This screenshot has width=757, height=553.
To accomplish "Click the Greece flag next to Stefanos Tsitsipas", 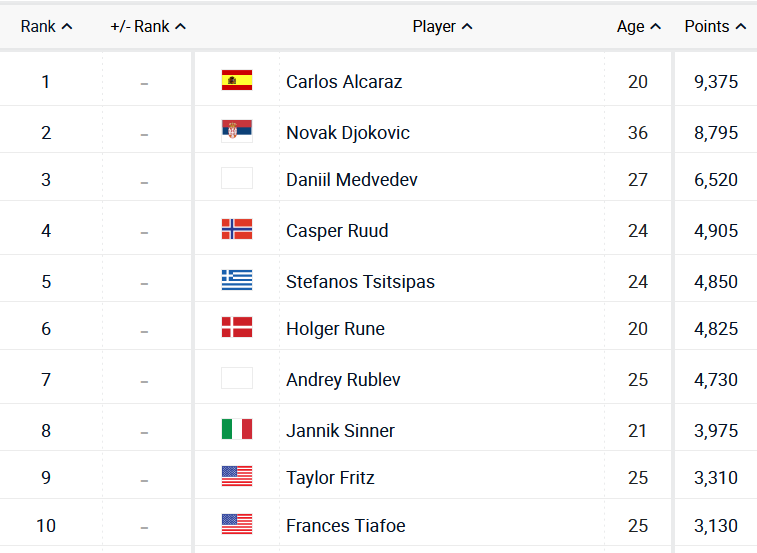I will click(237, 281).
